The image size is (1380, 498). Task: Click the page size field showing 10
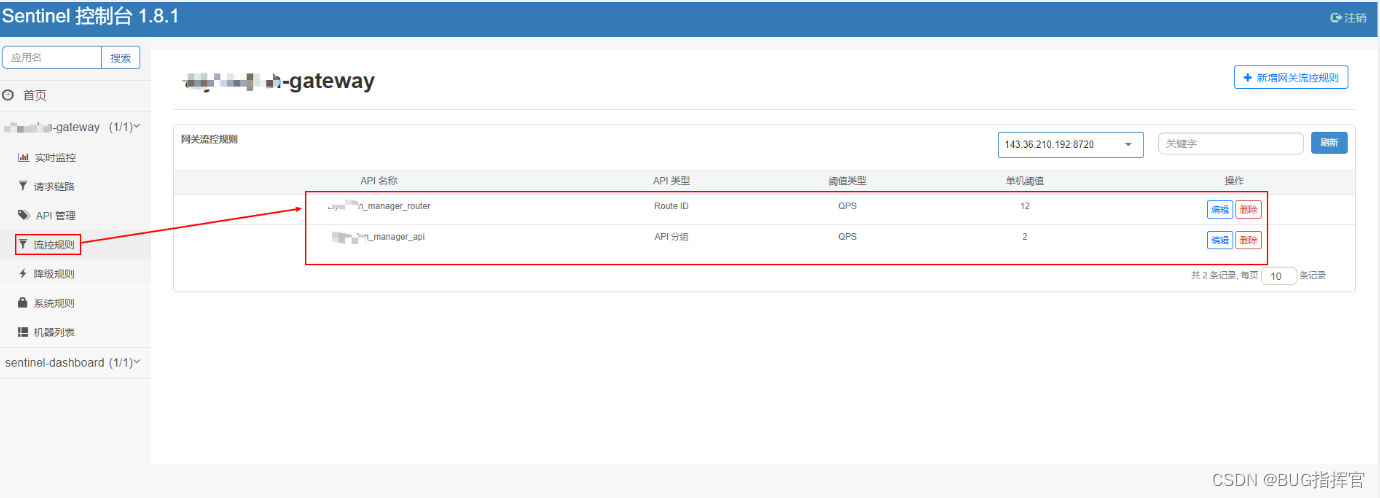pyautogui.click(x=1279, y=276)
